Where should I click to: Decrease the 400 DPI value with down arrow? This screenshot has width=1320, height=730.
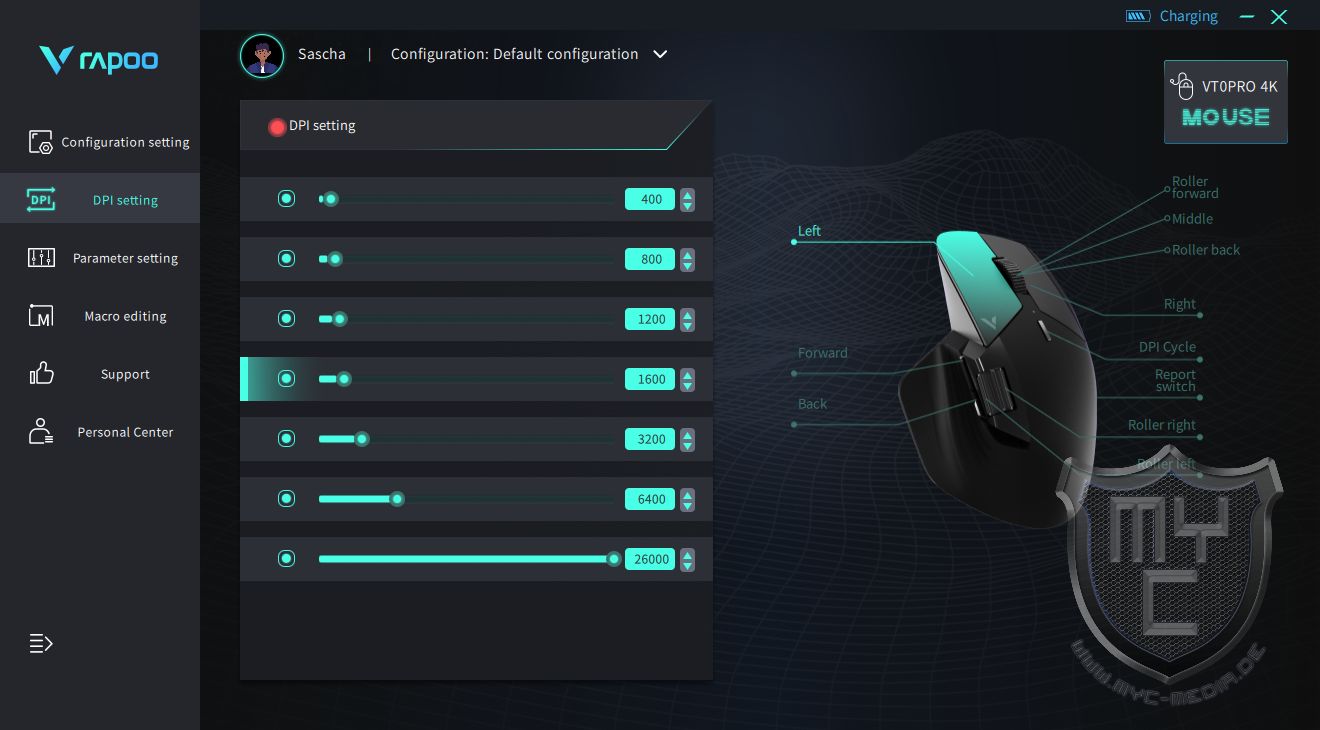[x=687, y=205]
